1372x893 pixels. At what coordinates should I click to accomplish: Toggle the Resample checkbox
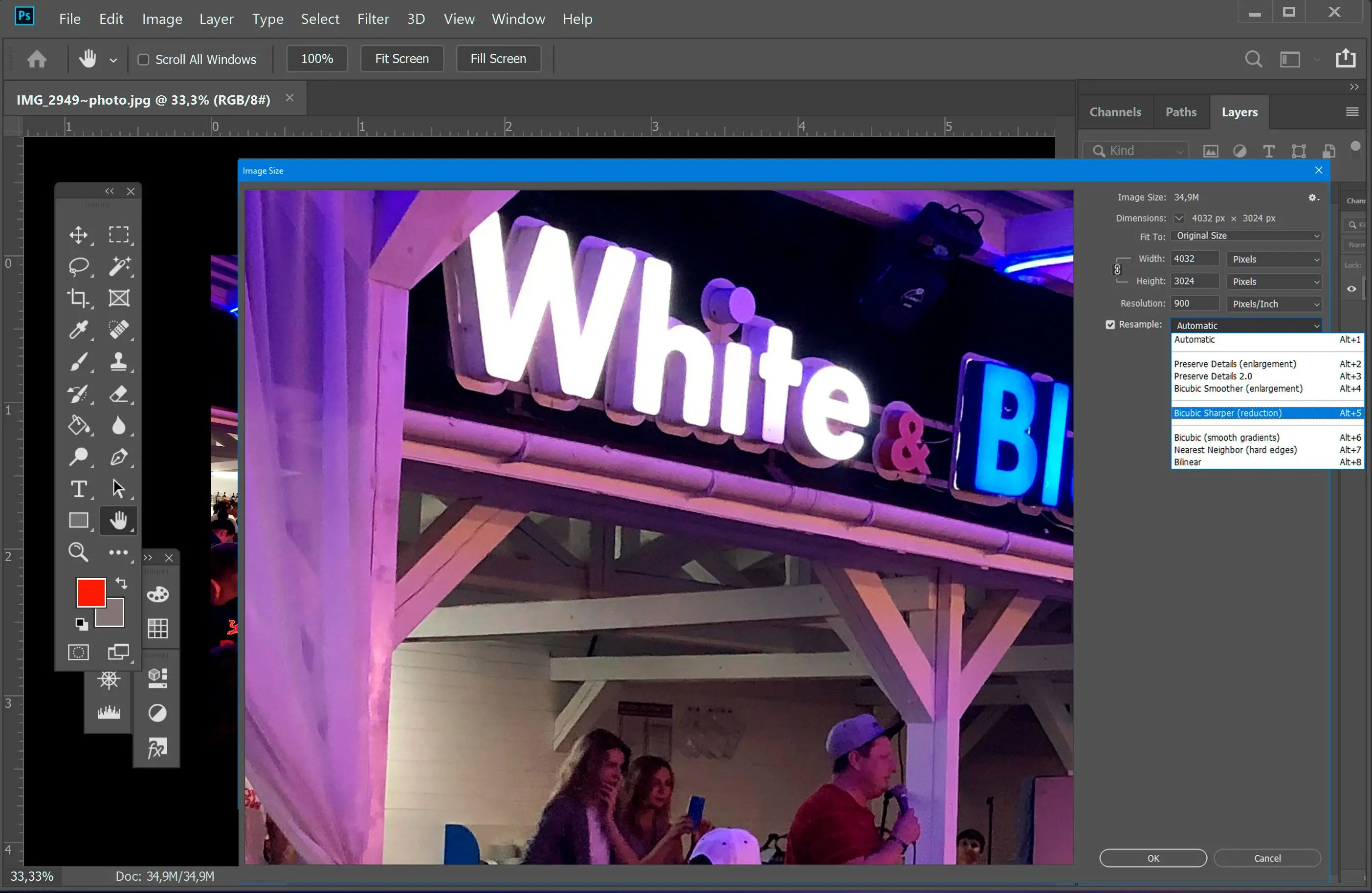click(1109, 325)
